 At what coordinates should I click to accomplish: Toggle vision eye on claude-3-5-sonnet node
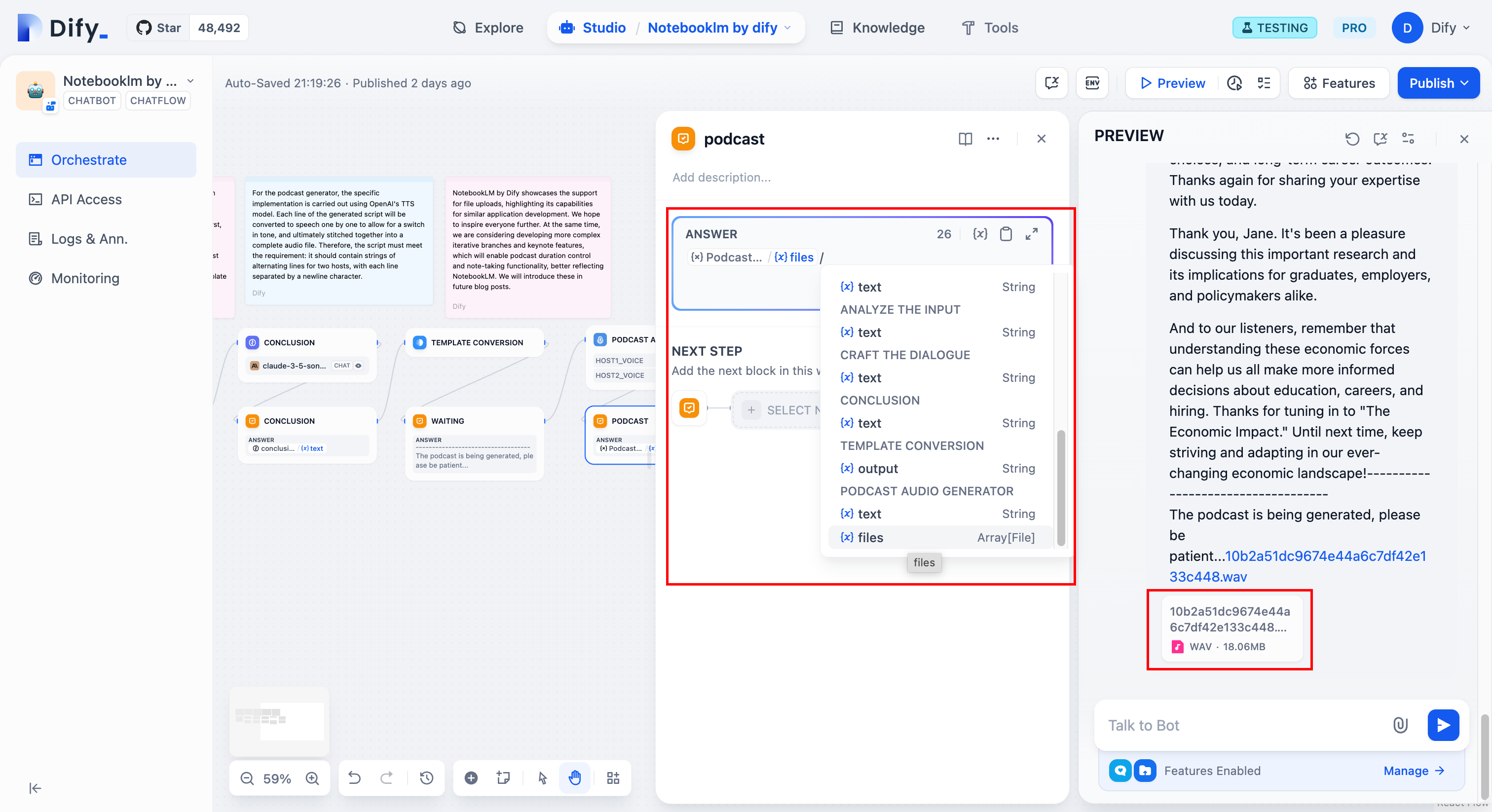359,366
